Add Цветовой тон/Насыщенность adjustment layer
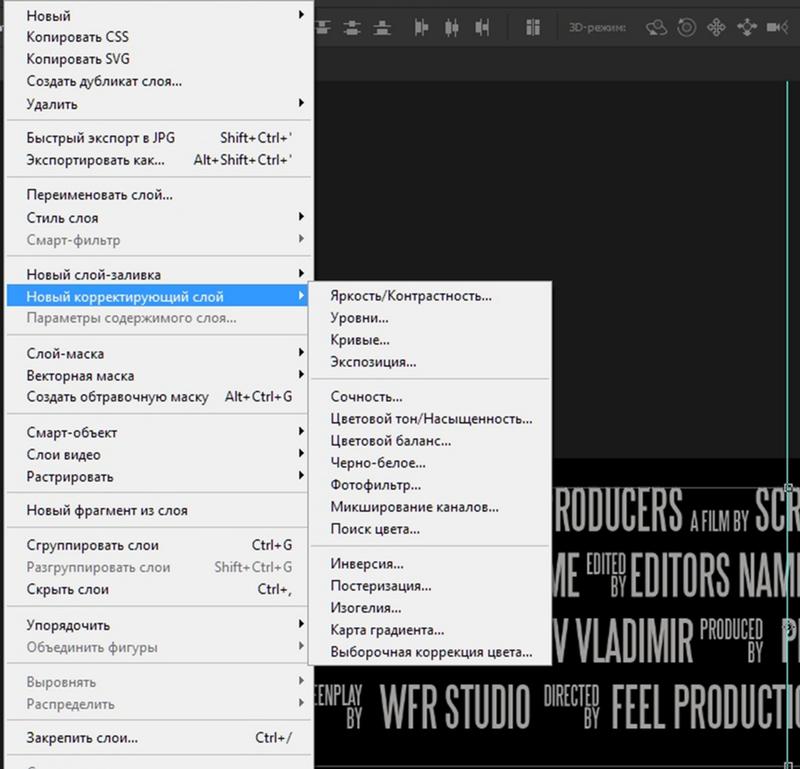 (430, 419)
